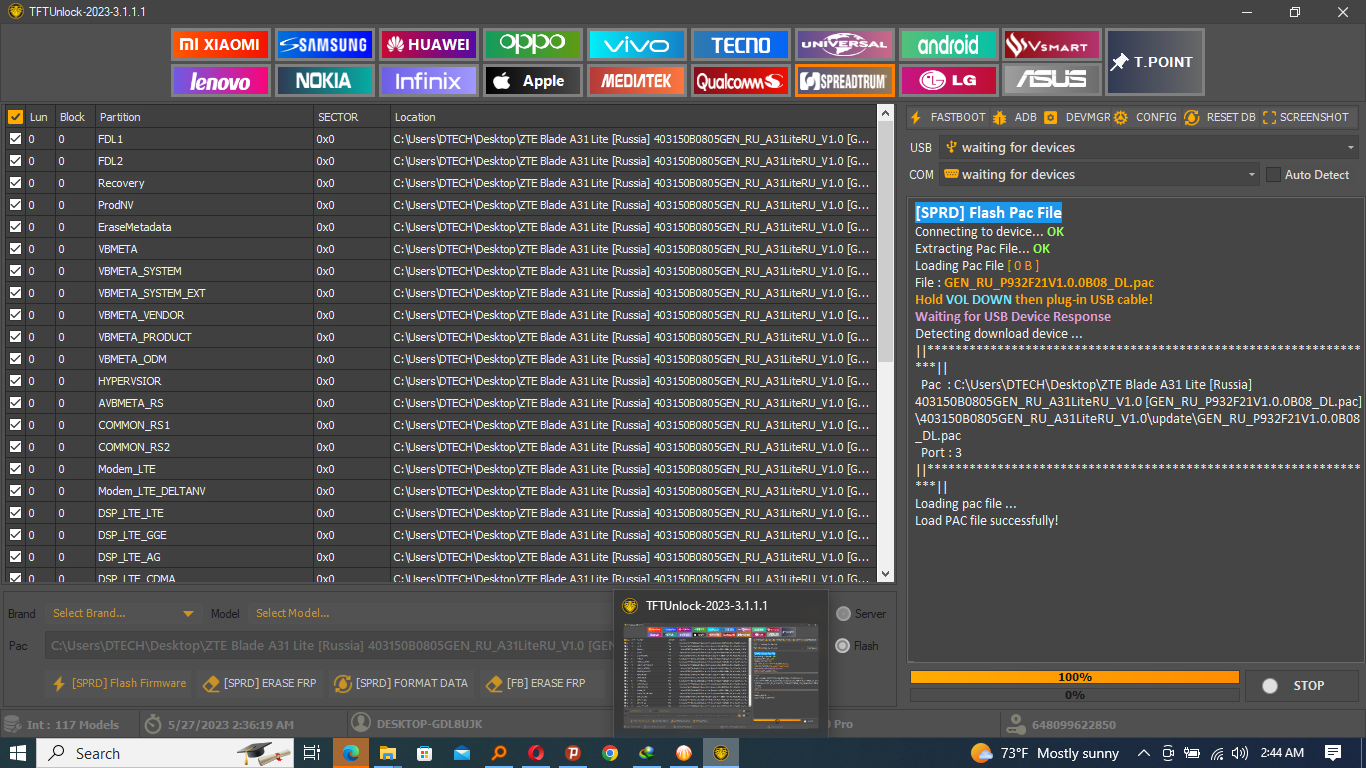
Task: Open the T.POINT test point module
Action: tap(1155, 62)
